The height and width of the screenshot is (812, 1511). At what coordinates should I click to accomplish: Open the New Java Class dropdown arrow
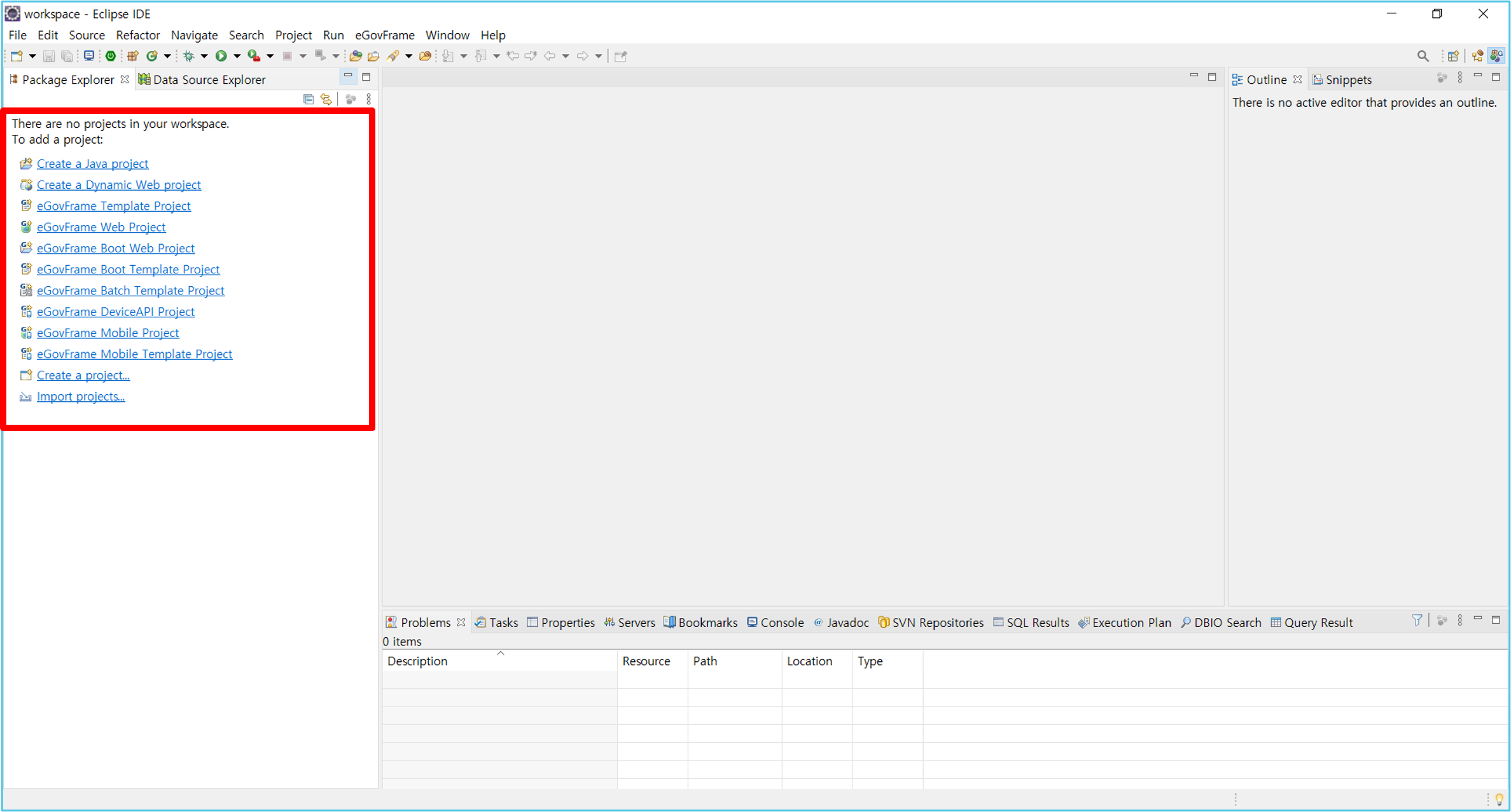167,56
